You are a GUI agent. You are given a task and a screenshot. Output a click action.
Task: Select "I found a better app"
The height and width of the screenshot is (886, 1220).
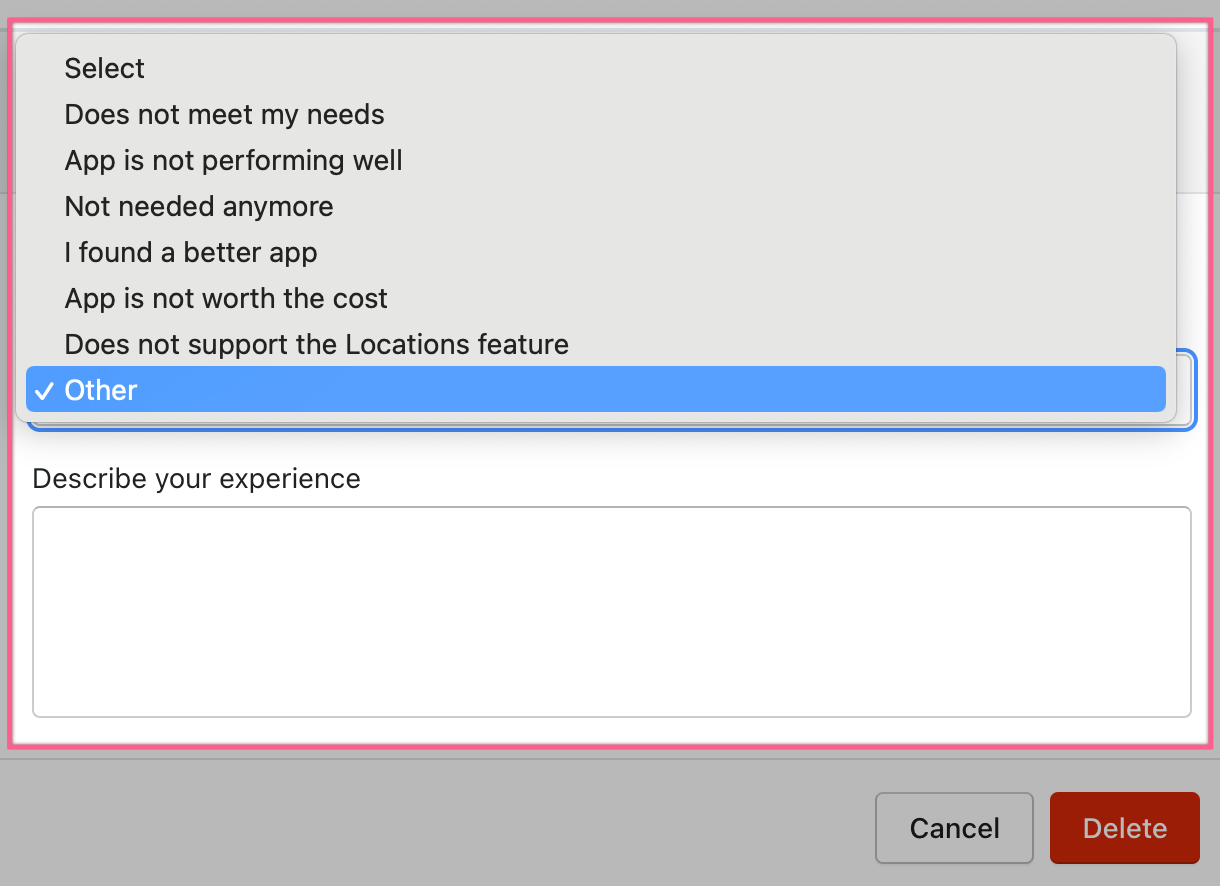click(x=191, y=253)
